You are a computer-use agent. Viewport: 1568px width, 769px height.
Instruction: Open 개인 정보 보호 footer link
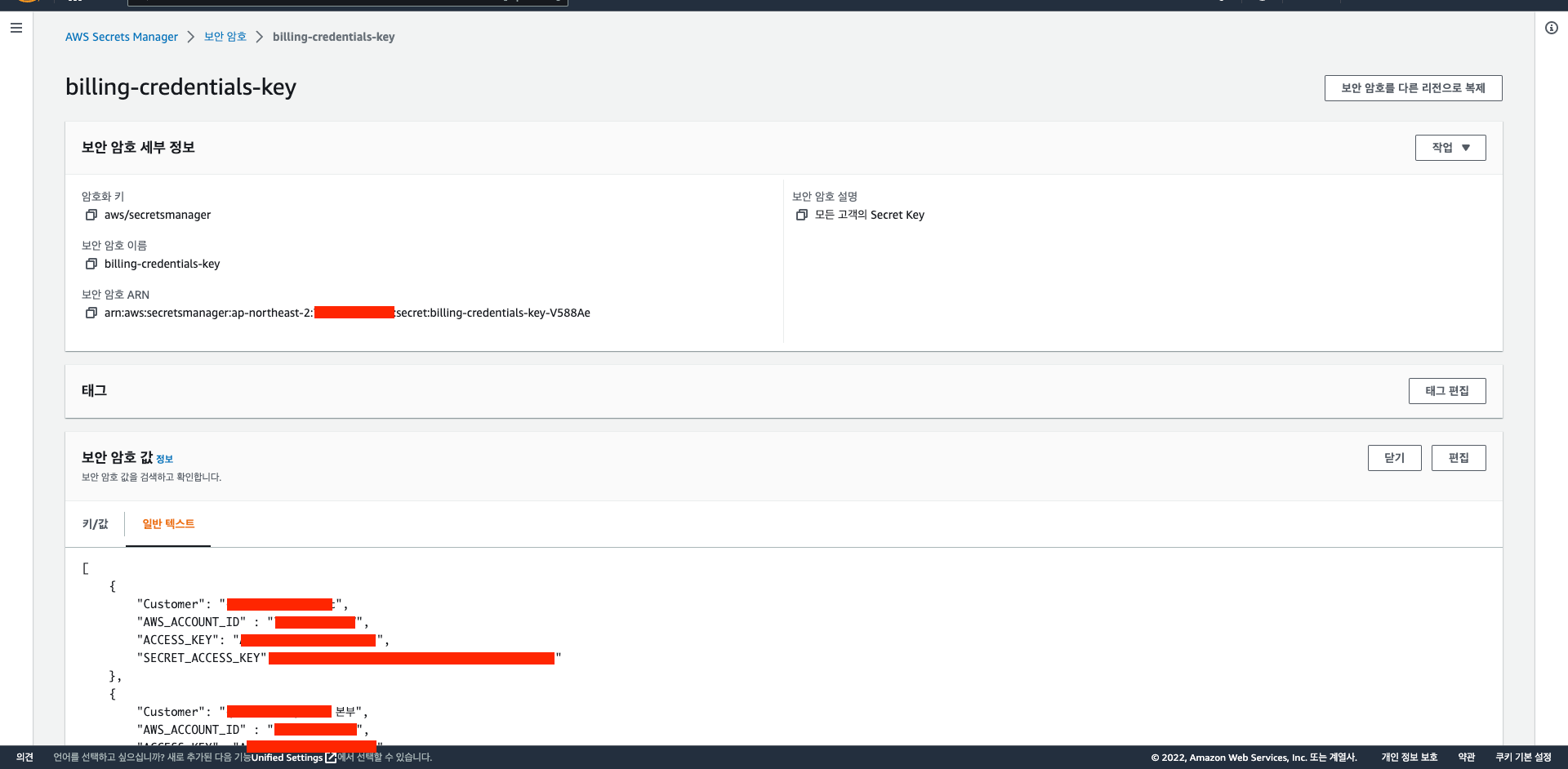tap(1409, 758)
